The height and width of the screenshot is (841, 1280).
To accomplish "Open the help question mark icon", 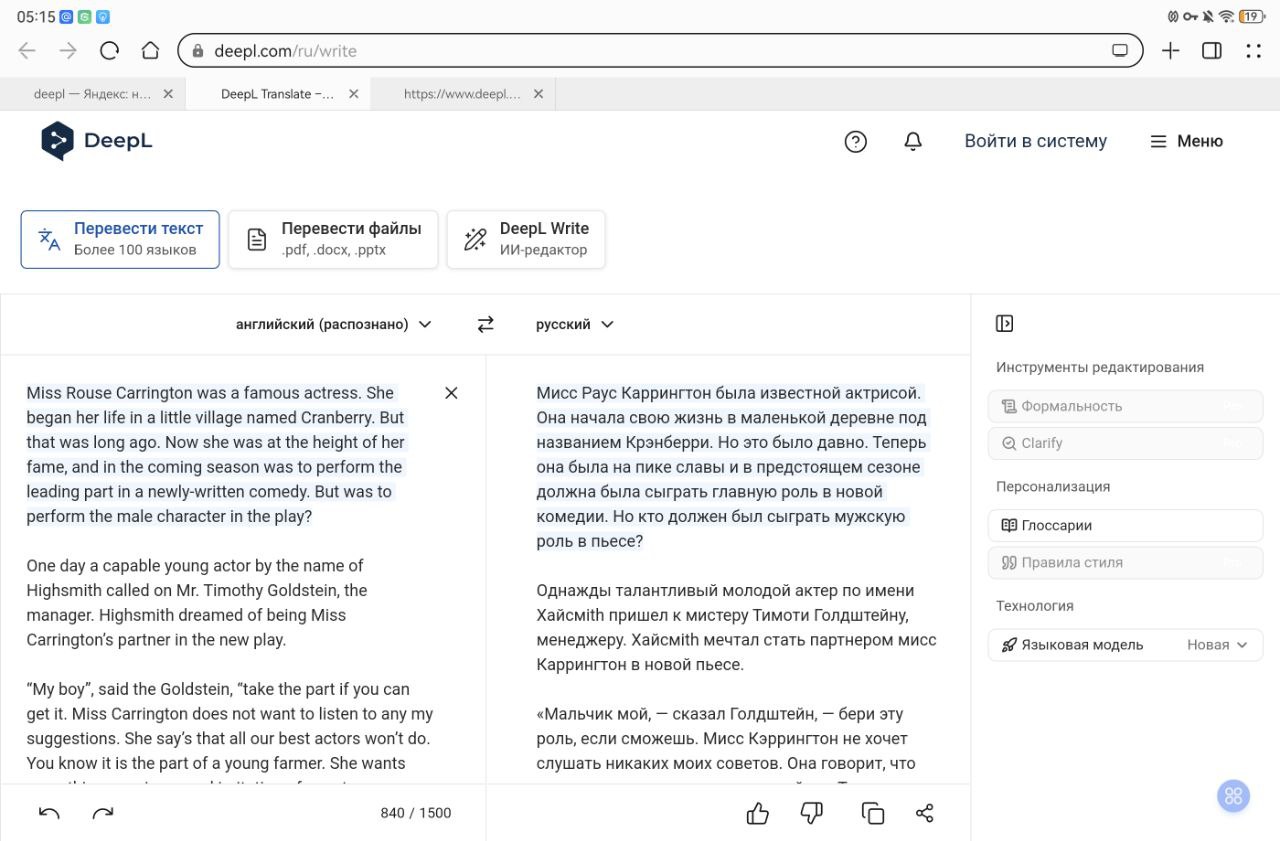I will click(855, 142).
